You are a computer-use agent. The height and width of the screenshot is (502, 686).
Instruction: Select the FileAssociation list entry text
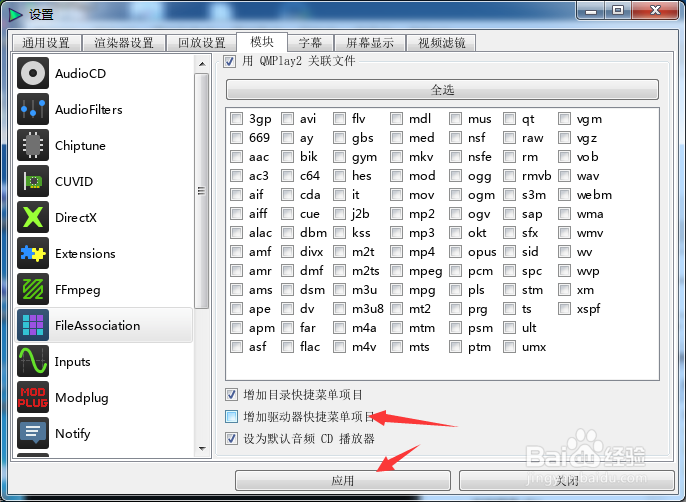pyautogui.click(x=98, y=325)
